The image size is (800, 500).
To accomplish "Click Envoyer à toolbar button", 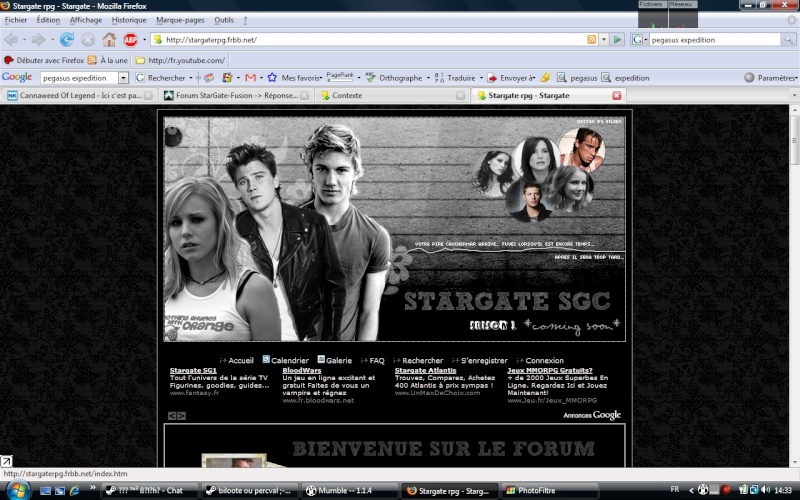I will pyautogui.click(x=511, y=78).
